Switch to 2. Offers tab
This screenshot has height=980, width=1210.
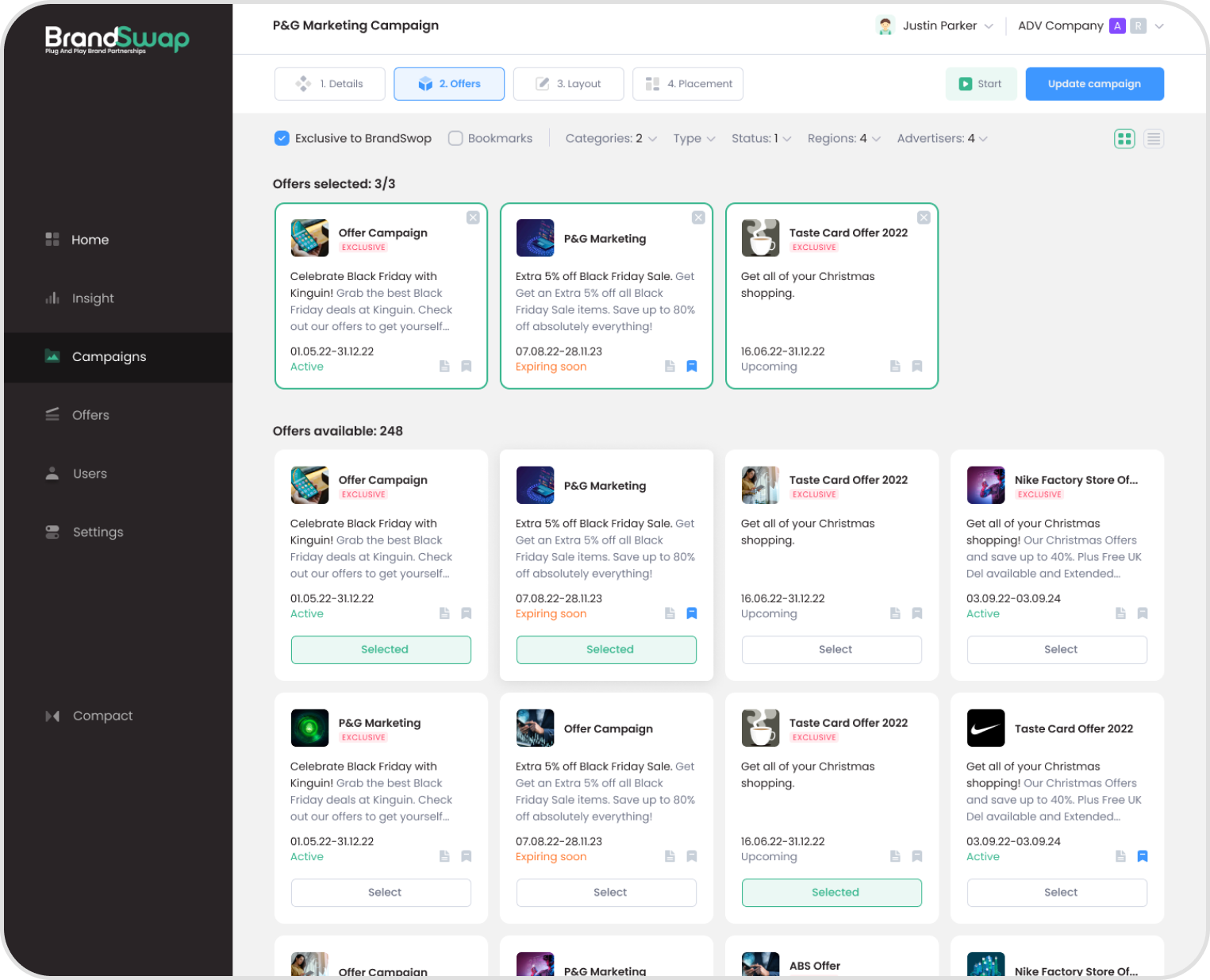(x=449, y=84)
